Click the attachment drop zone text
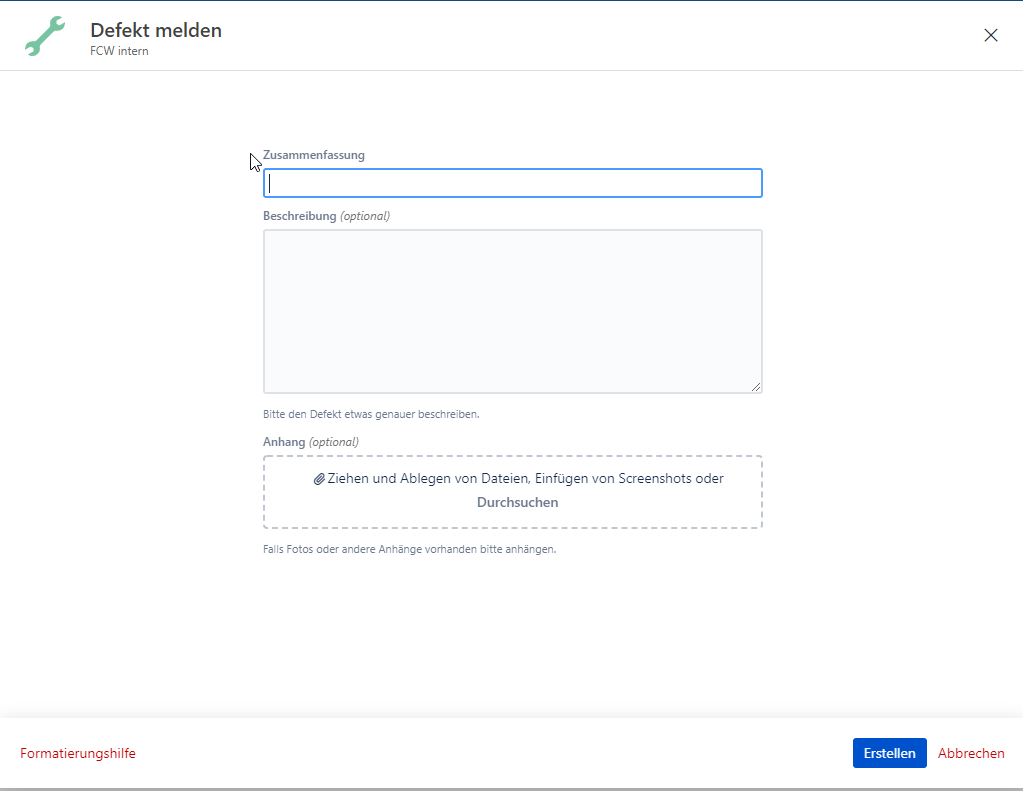The width and height of the screenshot is (1023, 791). [x=525, y=479]
